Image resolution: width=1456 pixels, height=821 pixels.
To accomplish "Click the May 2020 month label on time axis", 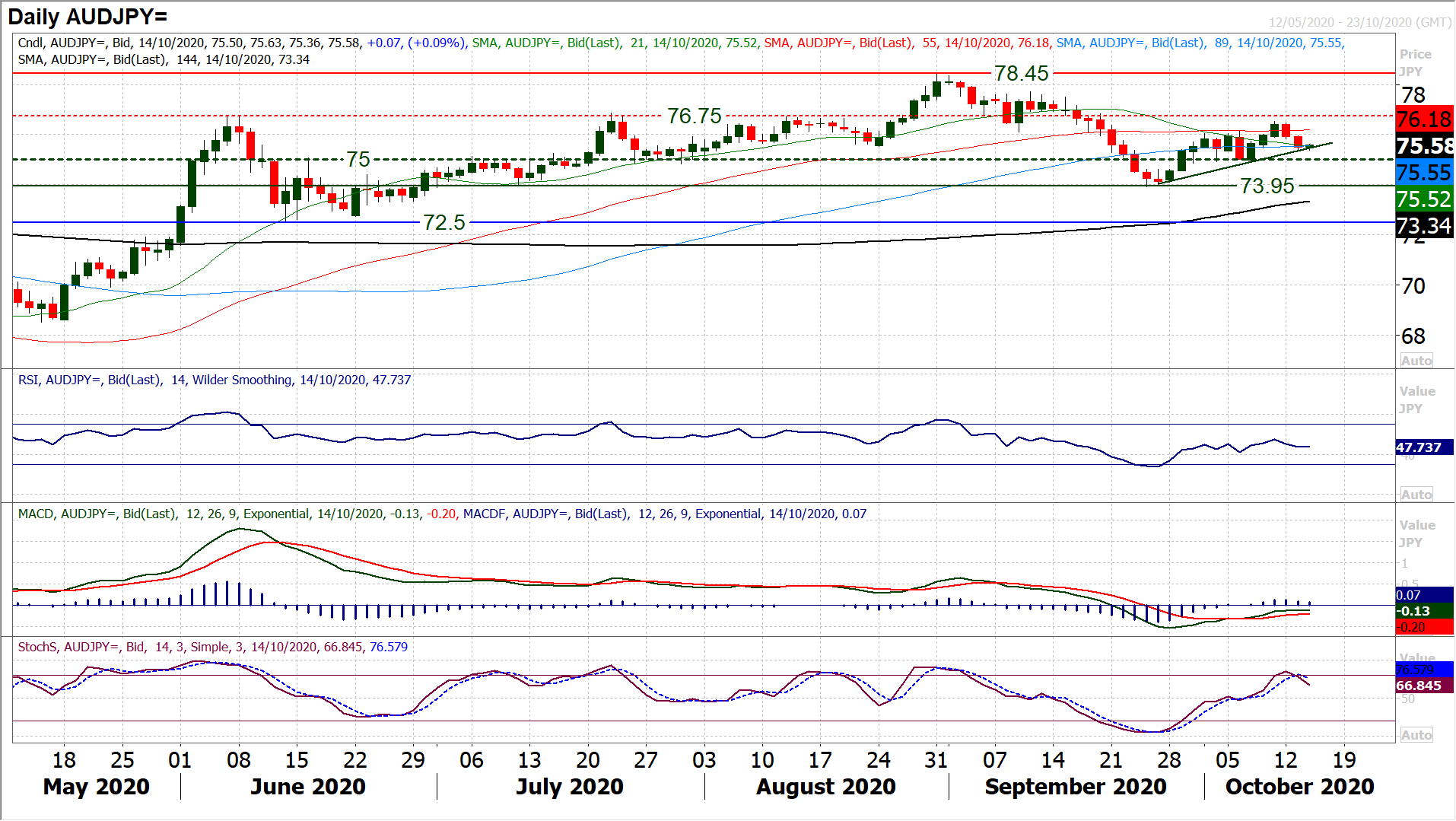I will coord(97,786).
